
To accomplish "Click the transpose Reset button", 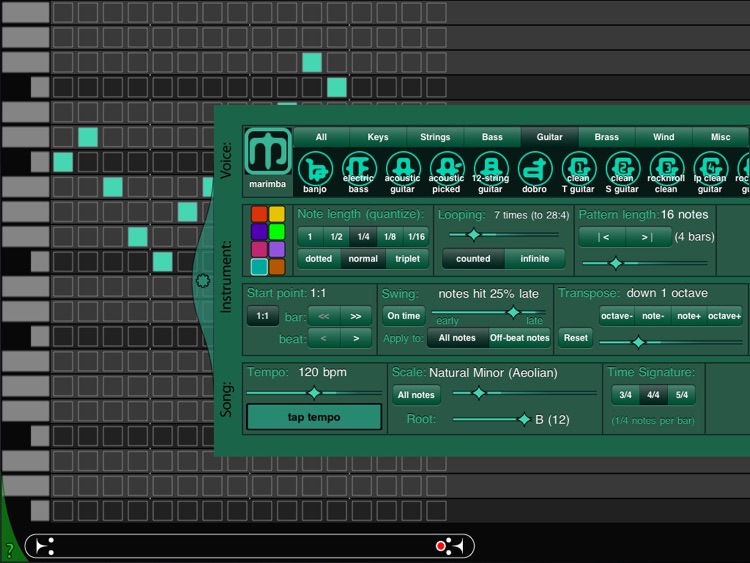I will [x=575, y=338].
